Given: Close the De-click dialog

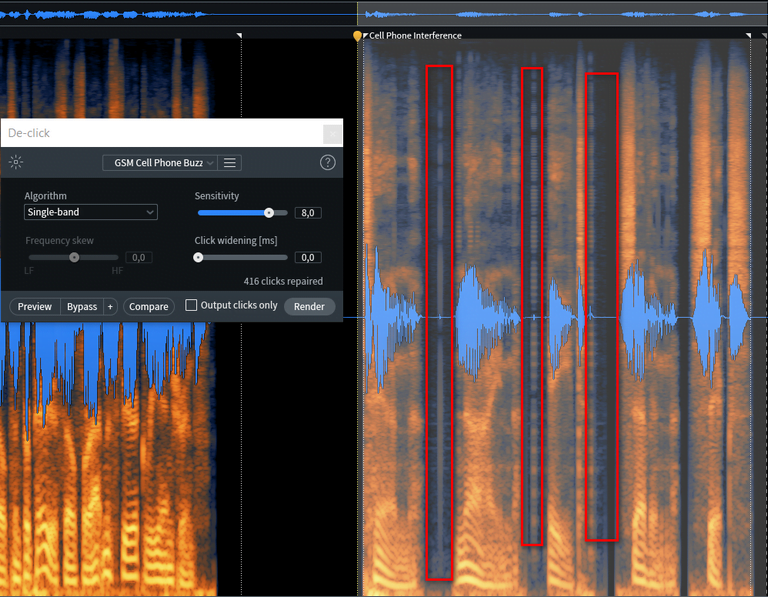Looking at the screenshot, I should [332, 133].
